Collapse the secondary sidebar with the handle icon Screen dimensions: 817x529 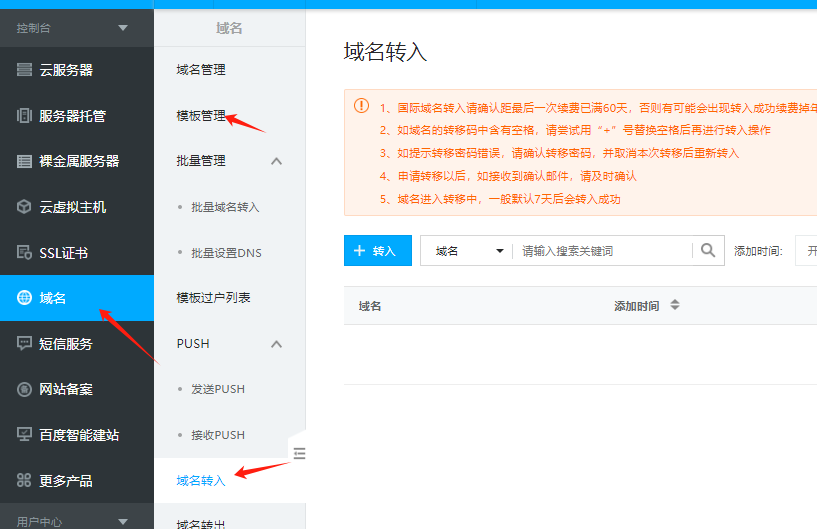pos(299,453)
